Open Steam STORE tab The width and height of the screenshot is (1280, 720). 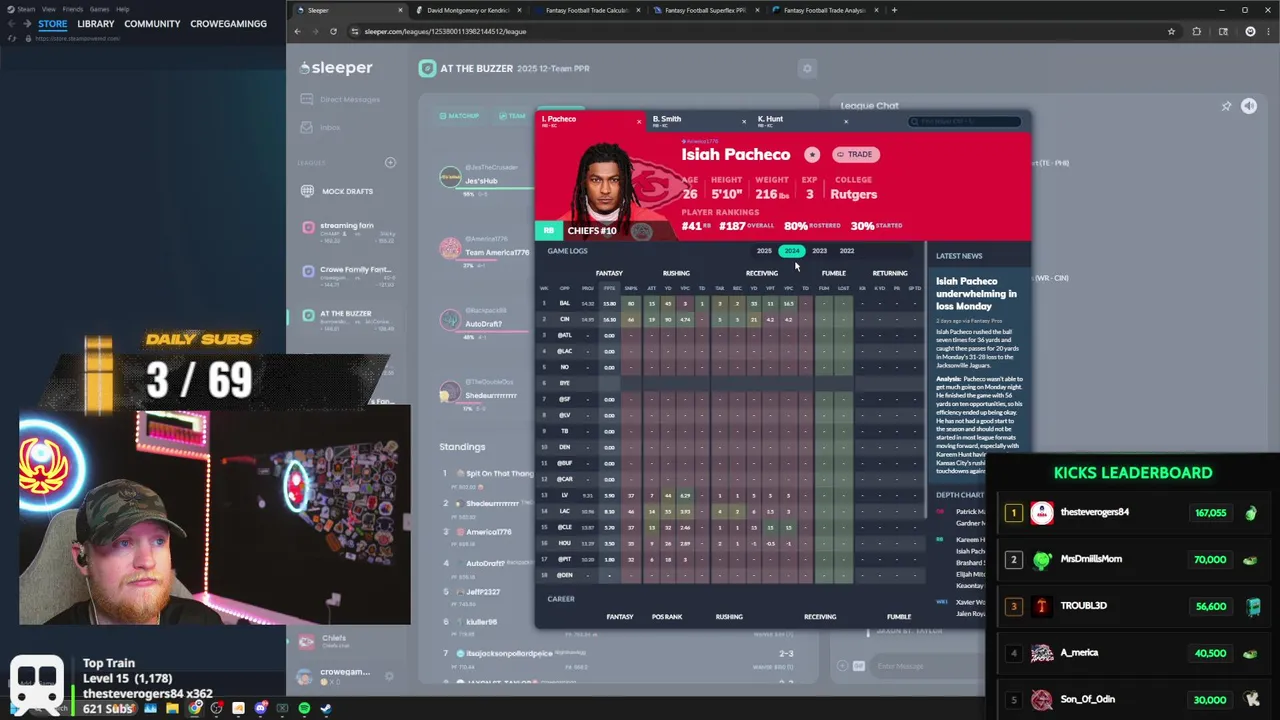point(52,23)
